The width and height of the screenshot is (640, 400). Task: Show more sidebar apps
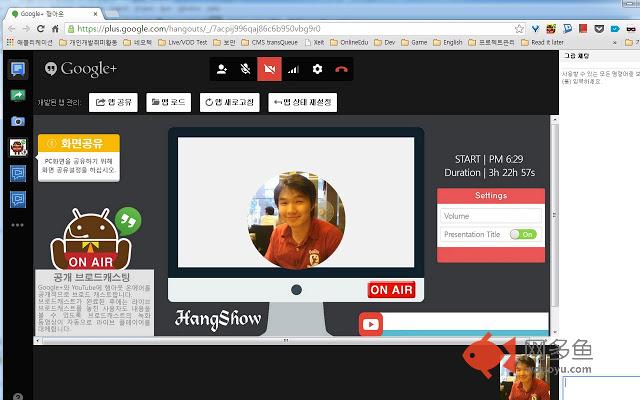click(18, 225)
